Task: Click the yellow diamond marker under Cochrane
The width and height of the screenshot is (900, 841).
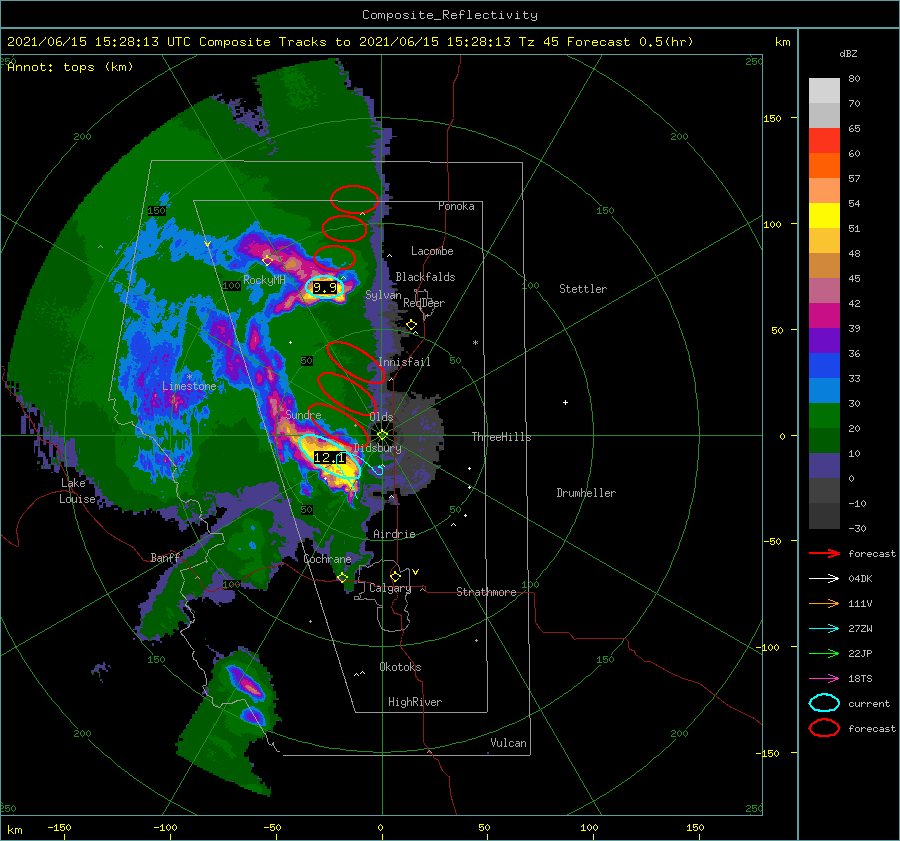Action: (343, 577)
